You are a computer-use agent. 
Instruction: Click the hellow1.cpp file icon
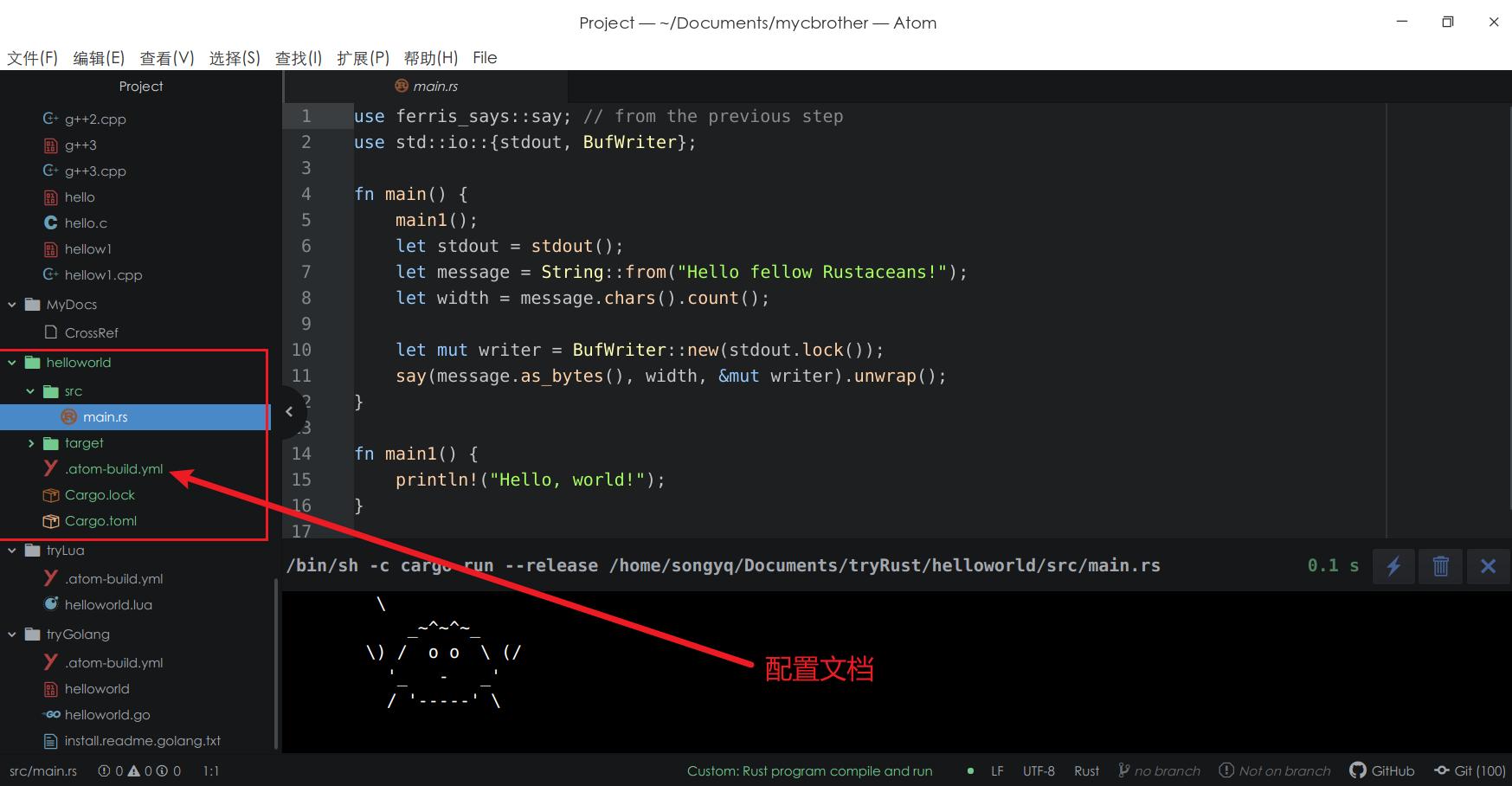[x=50, y=274]
